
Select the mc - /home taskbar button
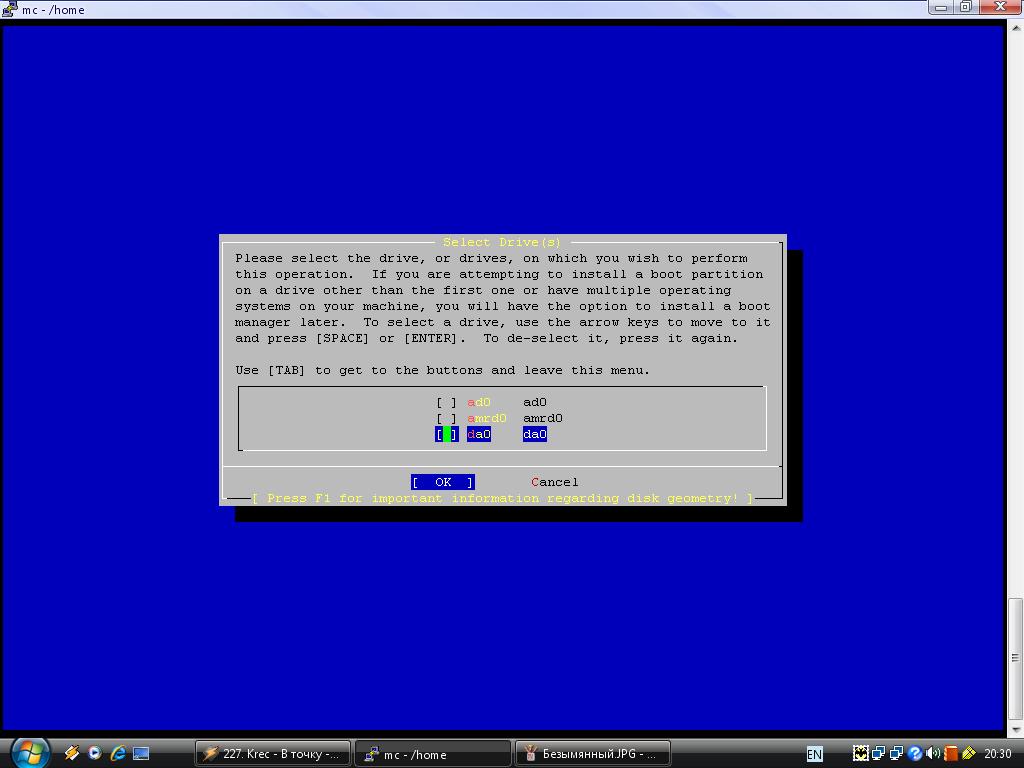click(432, 754)
